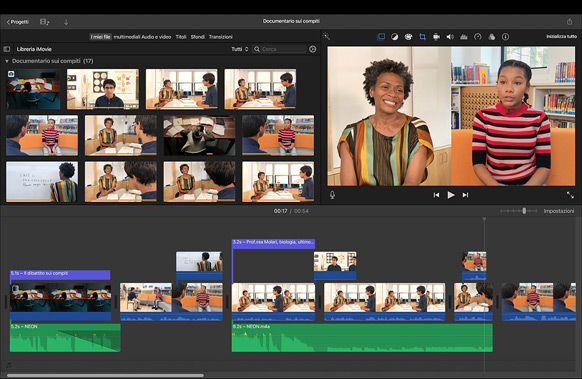Open the browser settings gear menu
582x379 pixels.
tap(313, 49)
